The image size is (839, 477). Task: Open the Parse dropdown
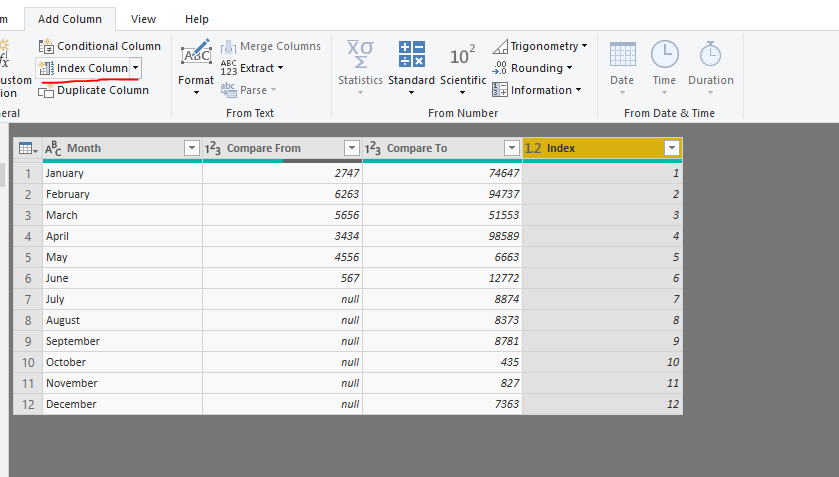click(249, 90)
